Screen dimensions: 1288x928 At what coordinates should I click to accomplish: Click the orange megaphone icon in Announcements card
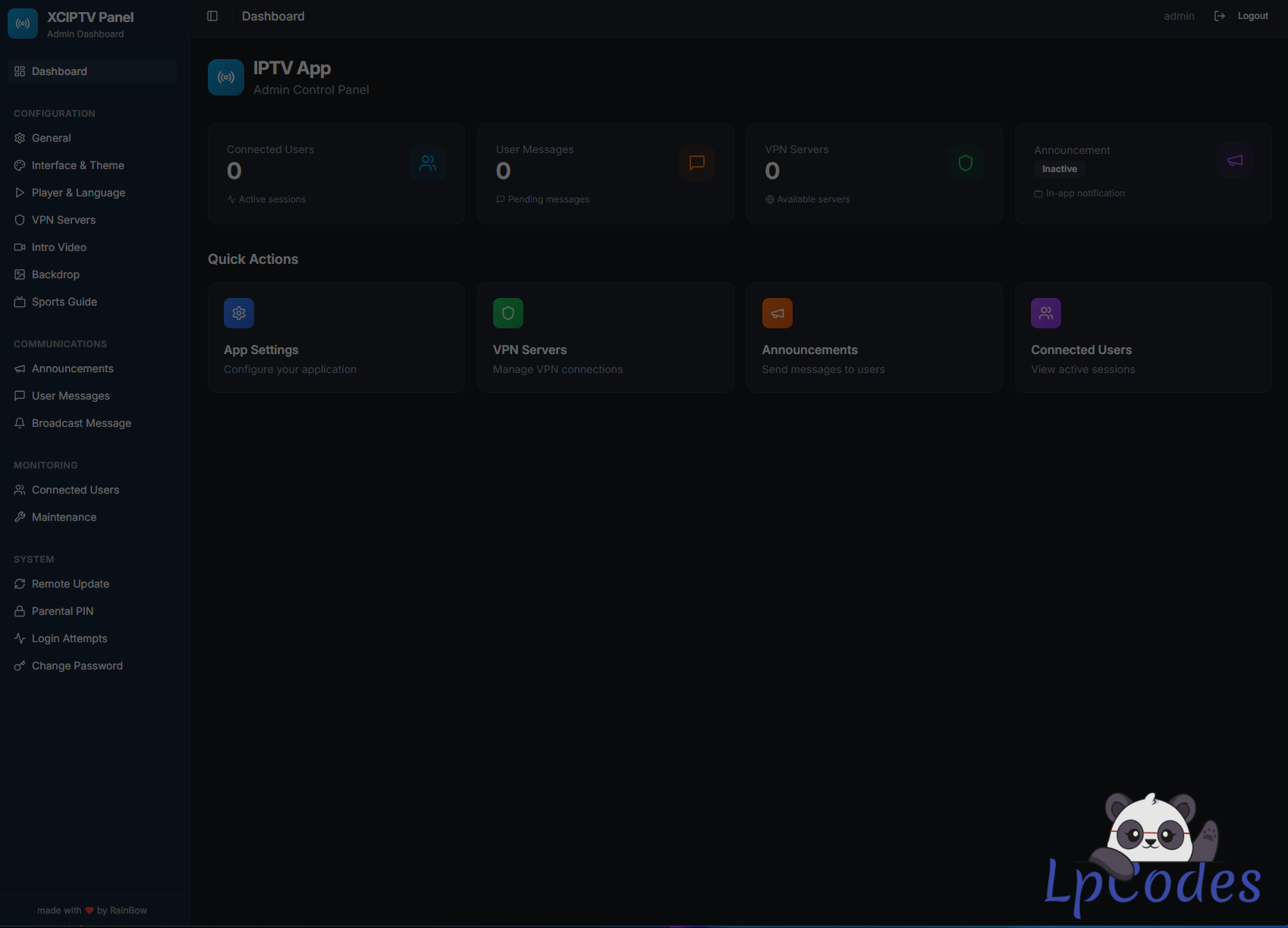777,313
